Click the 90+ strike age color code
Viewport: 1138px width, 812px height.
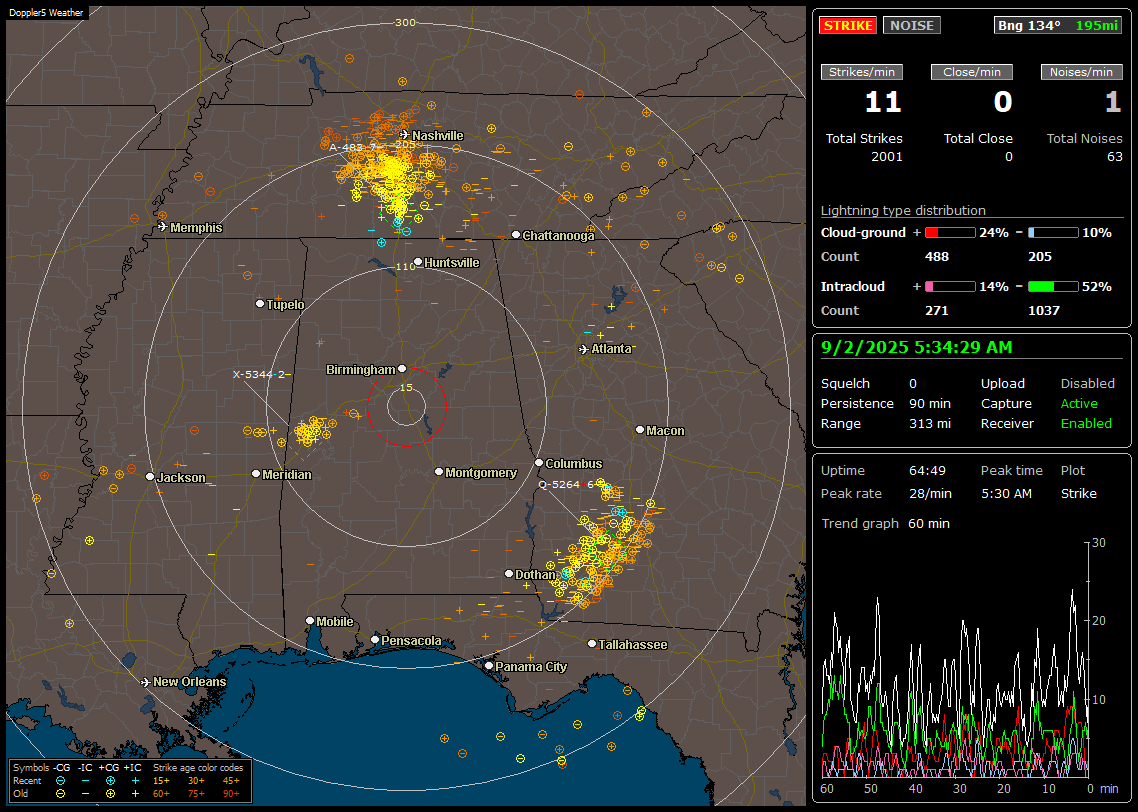point(231,794)
